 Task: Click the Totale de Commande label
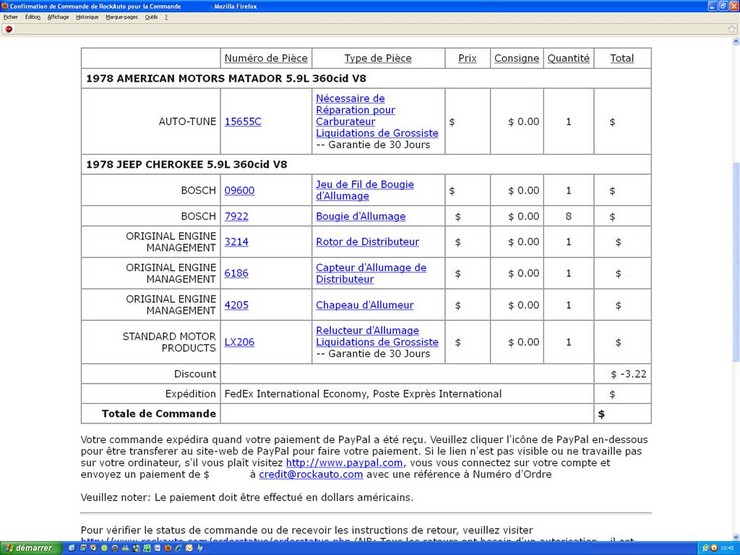(159, 413)
